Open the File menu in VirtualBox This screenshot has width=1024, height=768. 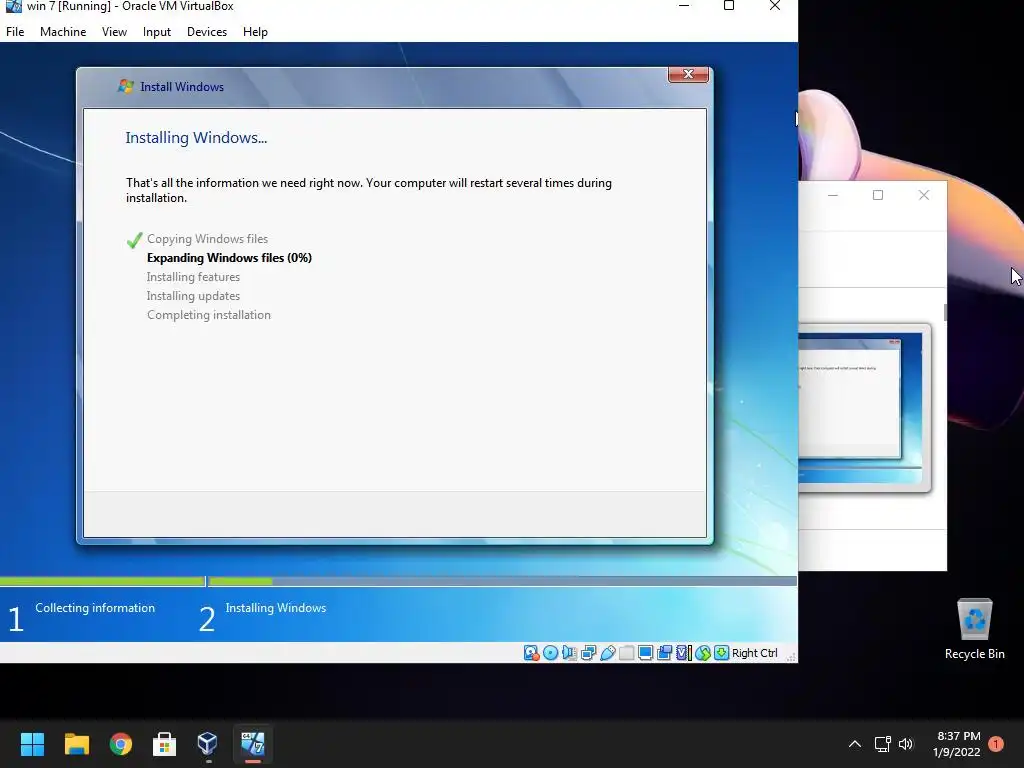click(x=15, y=32)
